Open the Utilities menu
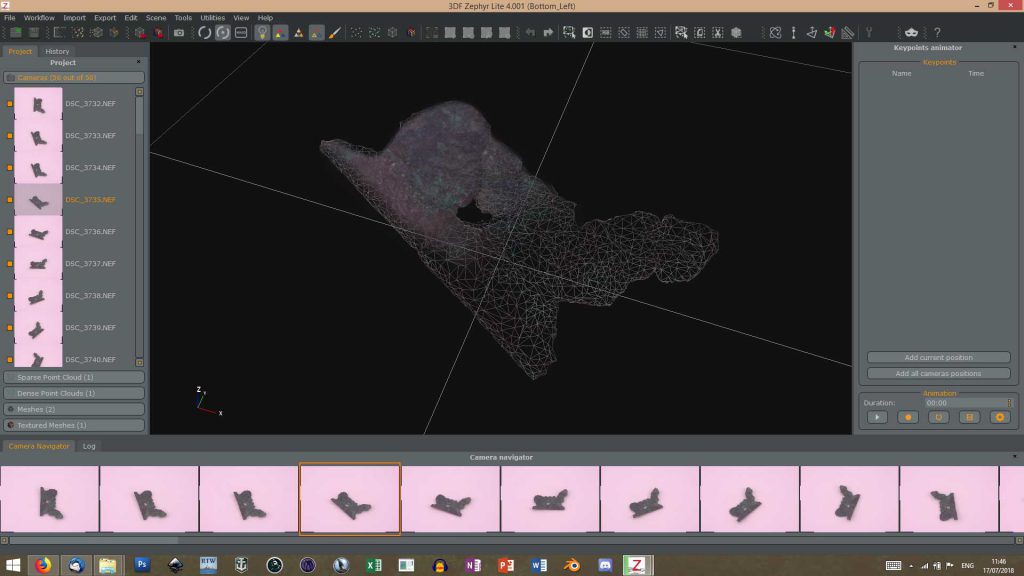This screenshot has width=1024, height=576. [212, 18]
